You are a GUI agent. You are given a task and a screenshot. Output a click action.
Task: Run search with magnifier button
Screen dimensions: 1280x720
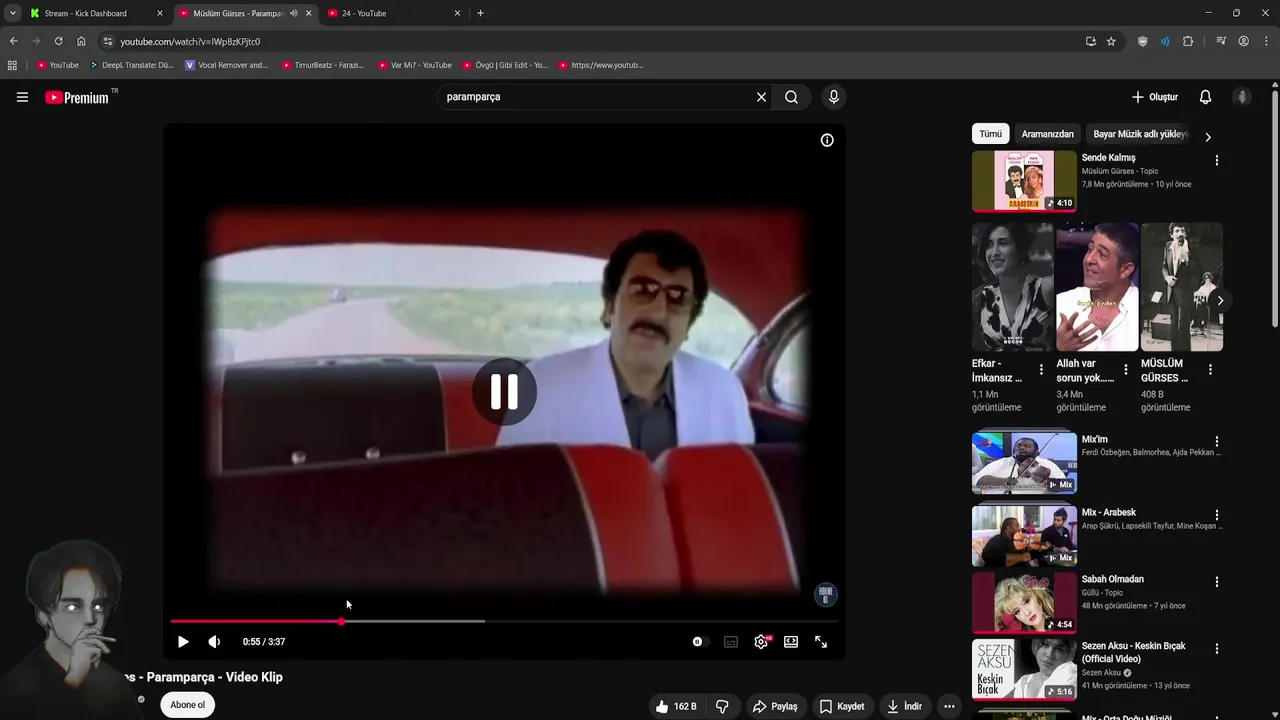(x=791, y=97)
